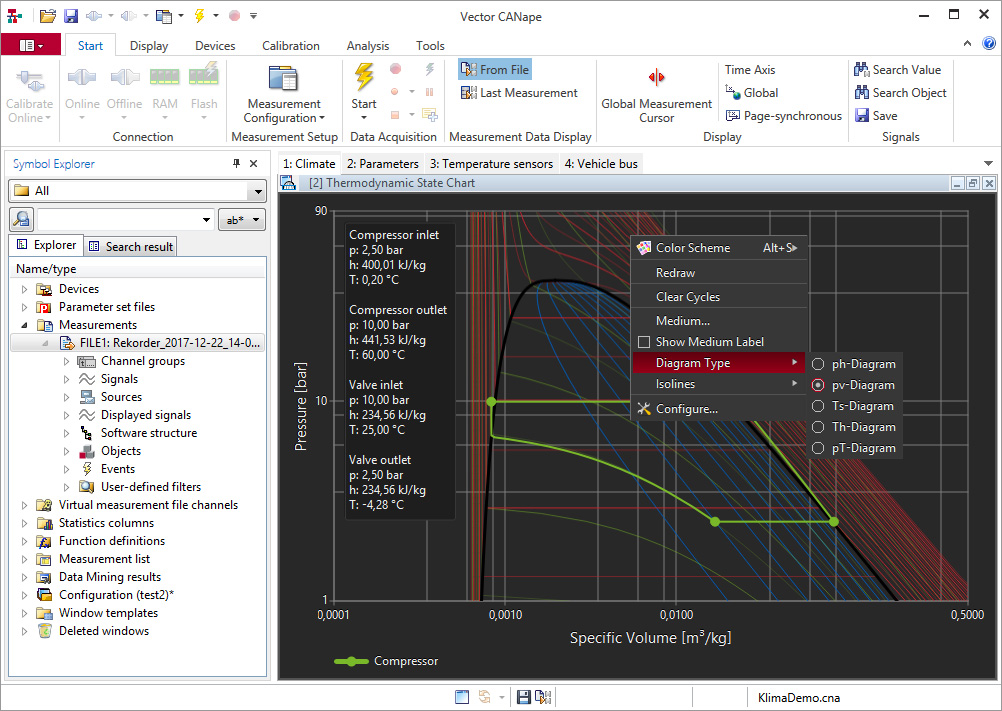The width and height of the screenshot is (1002, 711).
Task: Expand the Devices tree node
Action: click(x=24, y=289)
